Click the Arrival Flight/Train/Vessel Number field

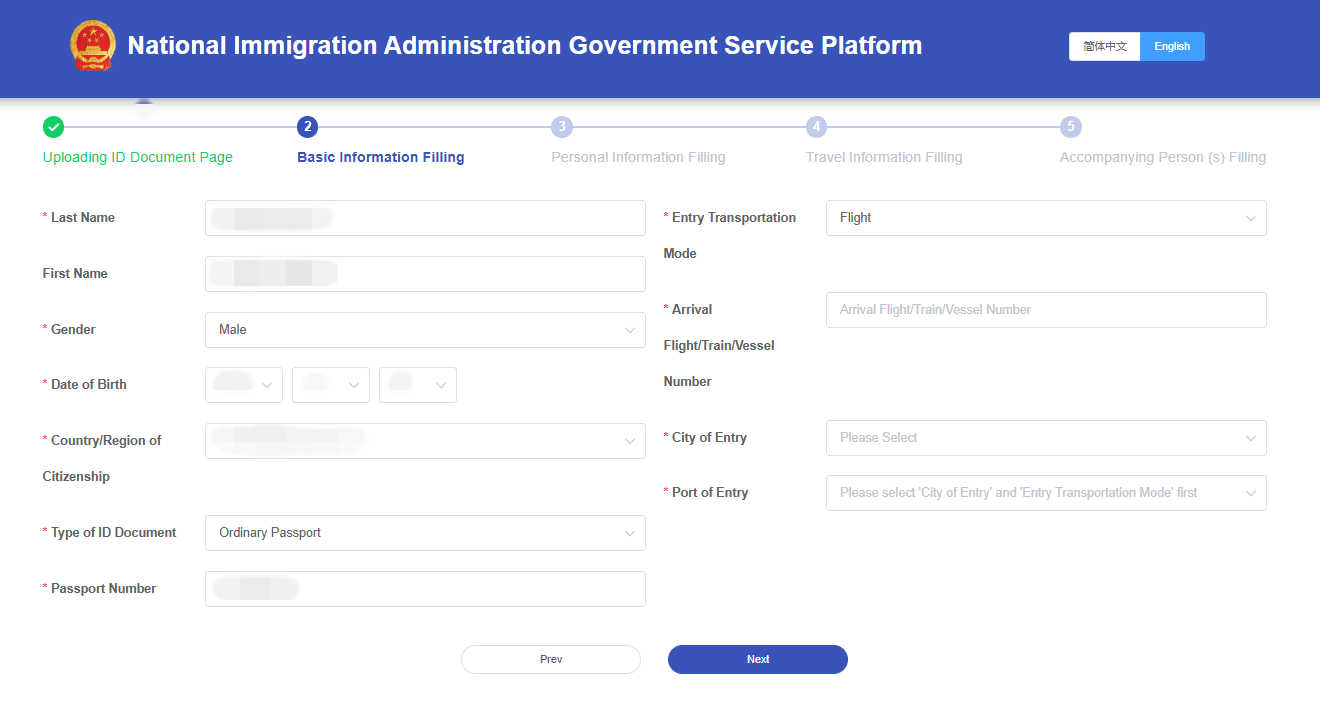tap(1045, 310)
